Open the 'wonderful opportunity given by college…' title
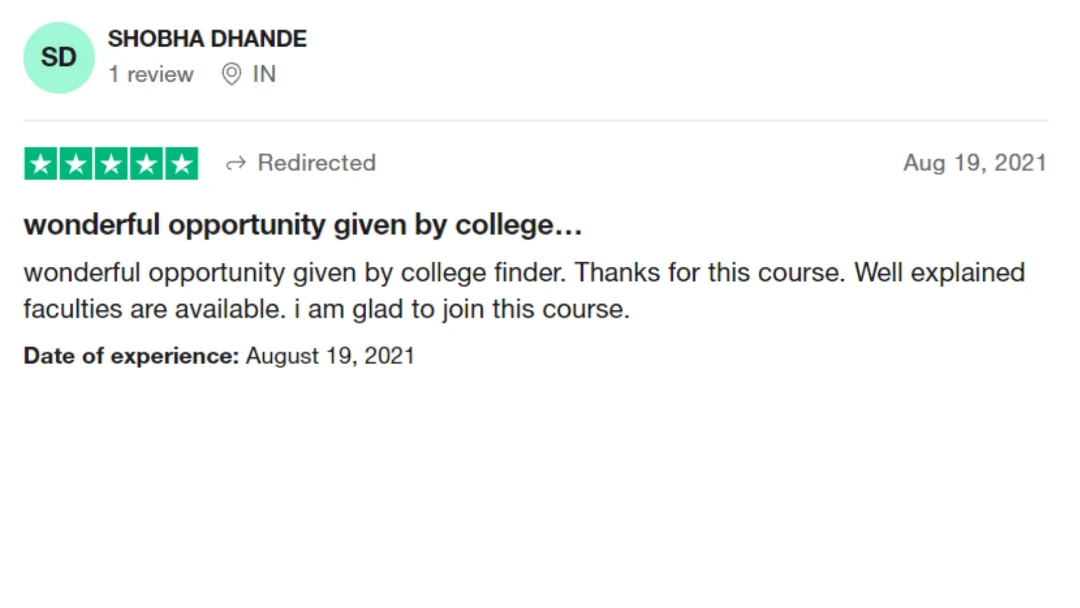1080x608 pixels. pos(303,226)
